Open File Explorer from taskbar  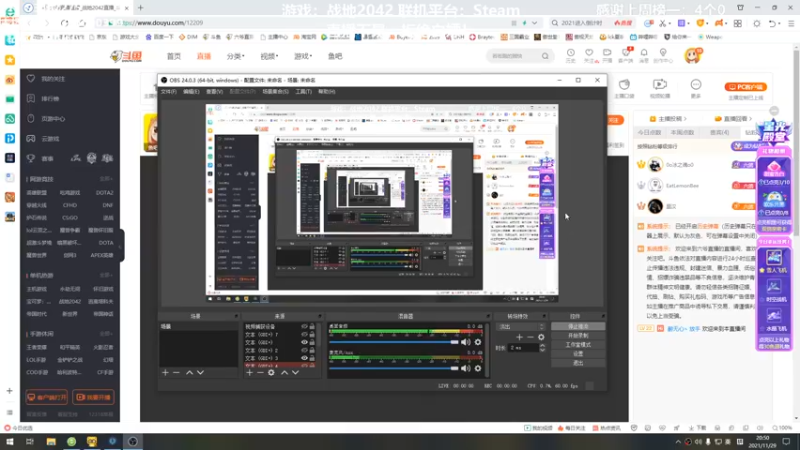tap(51, 442)
